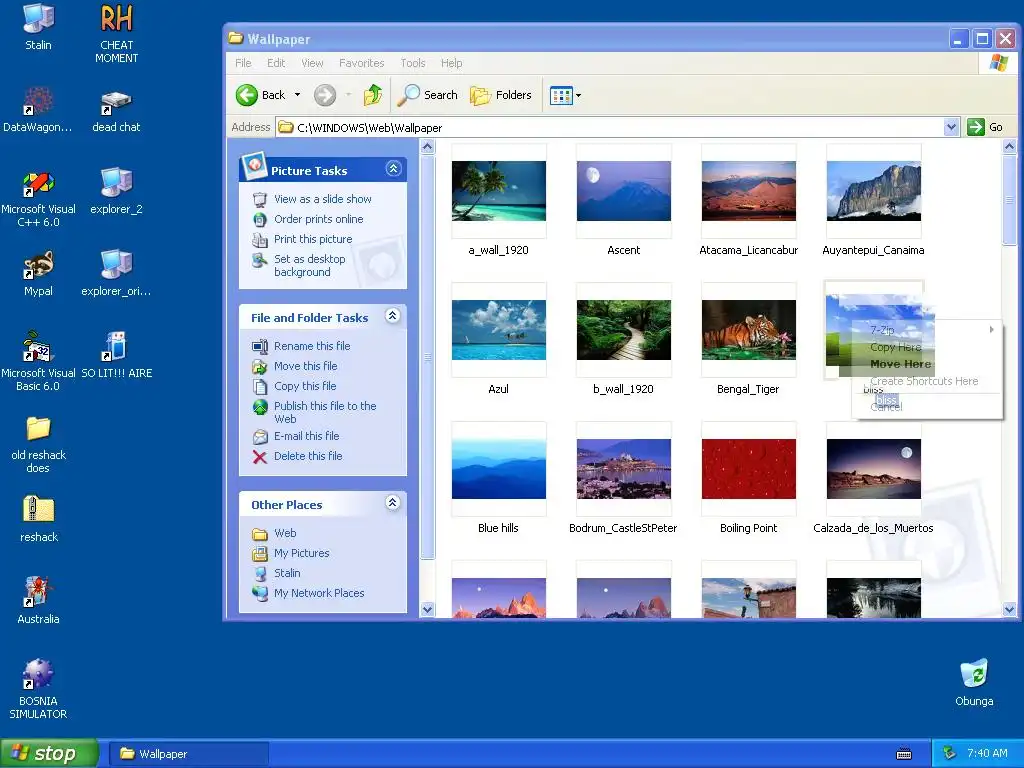Click task pane scroll up arrow
The image size is (1024, 768).
pyautogui.click(x=427, y=147)
